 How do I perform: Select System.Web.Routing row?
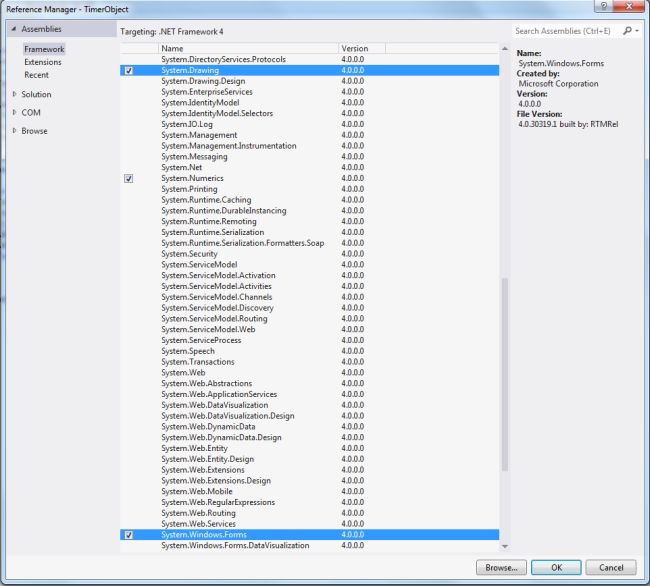click(x=310, y=513)
